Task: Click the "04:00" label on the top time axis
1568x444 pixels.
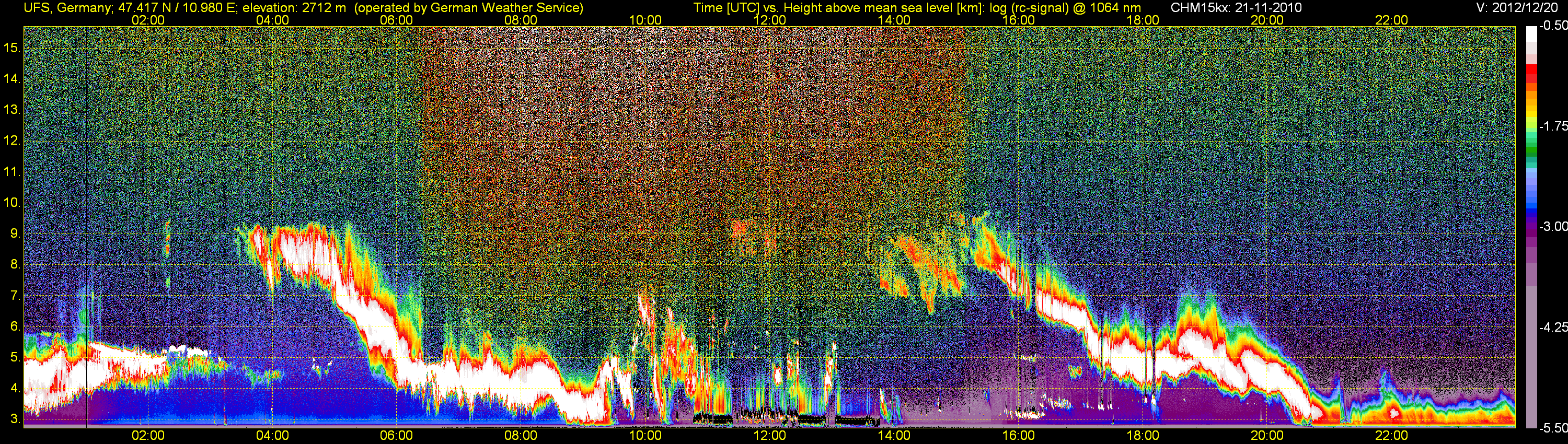Action: 272,20
